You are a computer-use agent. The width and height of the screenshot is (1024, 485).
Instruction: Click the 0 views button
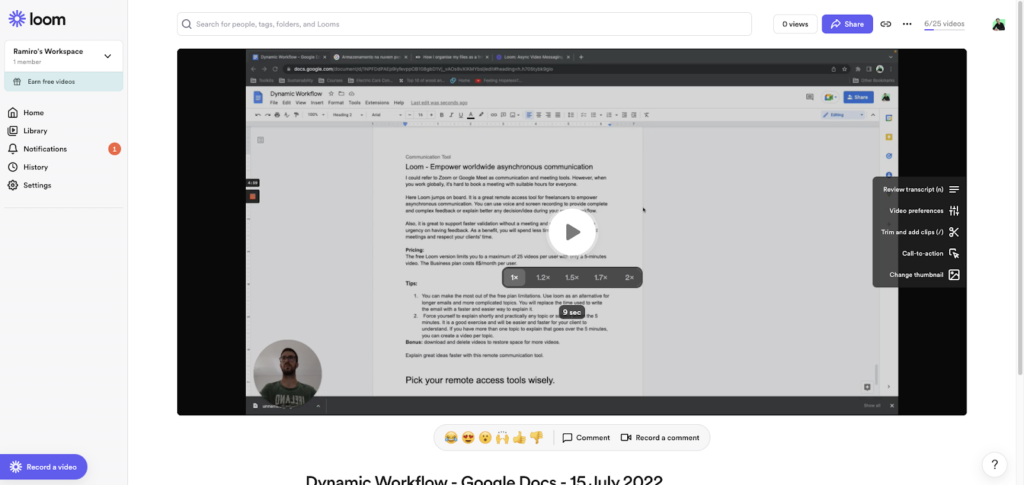pyautogui.click(x=795, y=24)
